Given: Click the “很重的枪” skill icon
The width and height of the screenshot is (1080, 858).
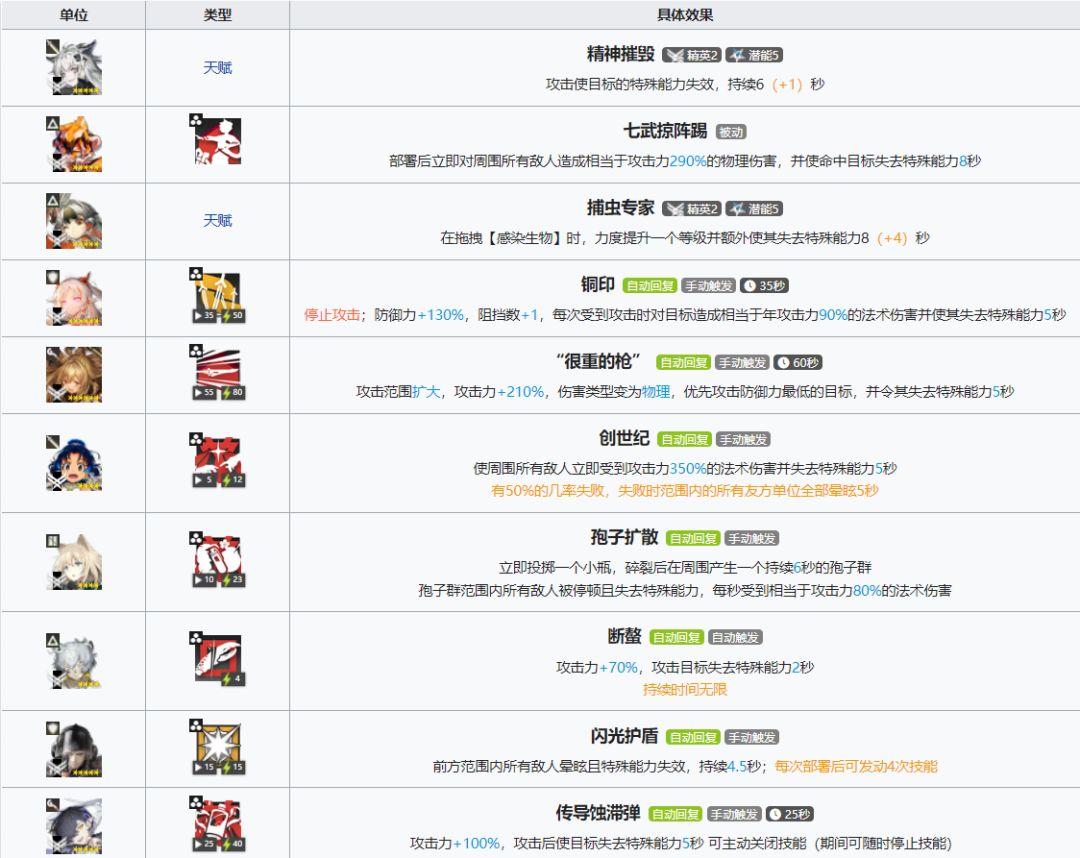Looking at the screenshot, I should [x=217, y=373].
